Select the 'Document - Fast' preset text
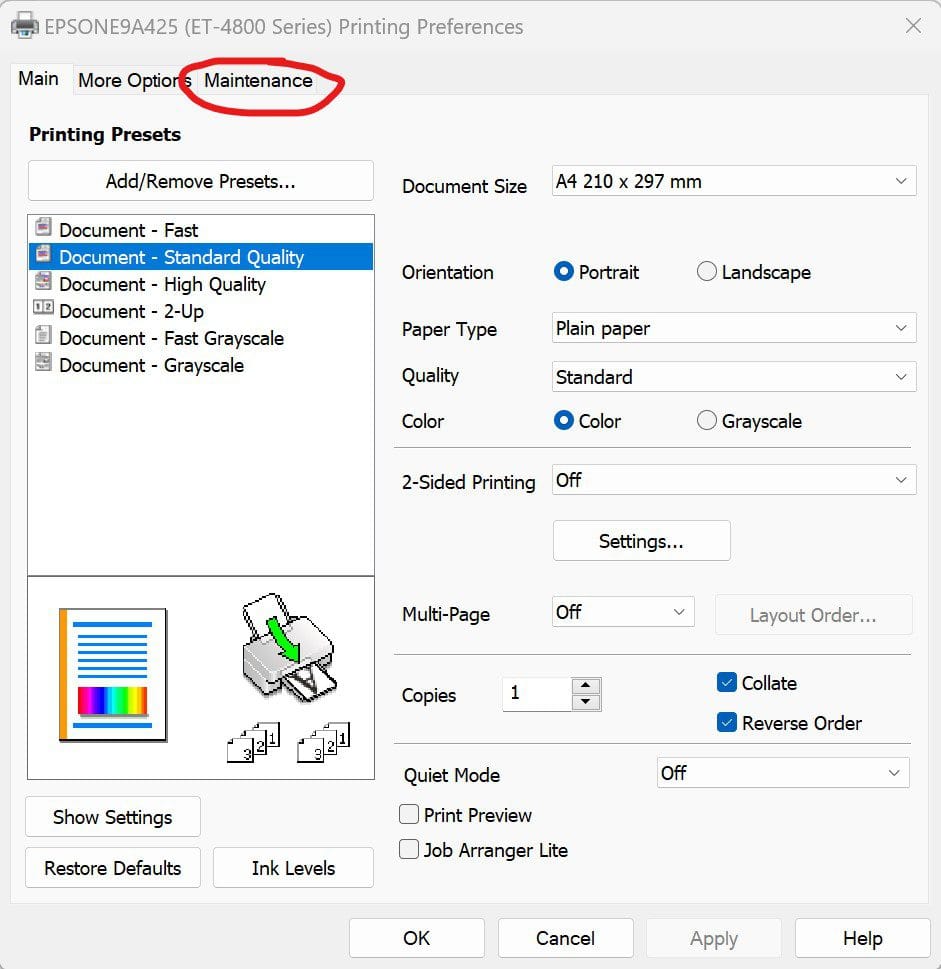 (x=129, y=230)
